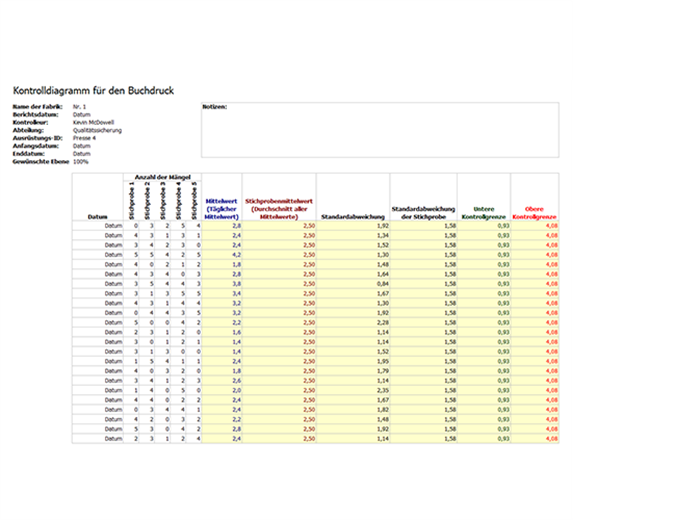This screenshot has height=520, width=675.
Task: Select the Standardabweichung cell showing 1,34
Action: [353, 235]
